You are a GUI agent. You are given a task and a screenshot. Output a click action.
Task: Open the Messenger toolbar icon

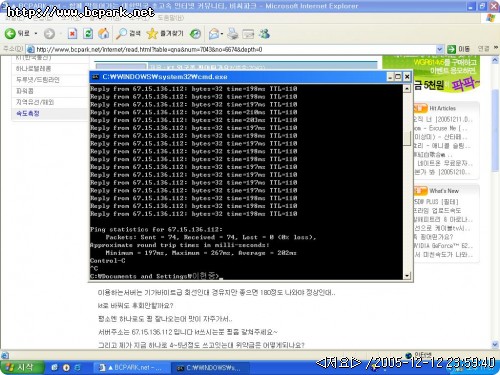(264, 34)
